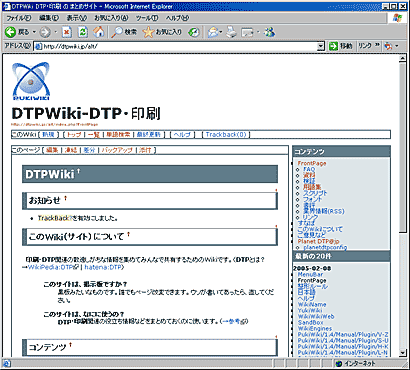Open the Forward button history dropdown arrow
This screenshot has height=370, width=410.
pyautogui.click(x=56, y=32)
